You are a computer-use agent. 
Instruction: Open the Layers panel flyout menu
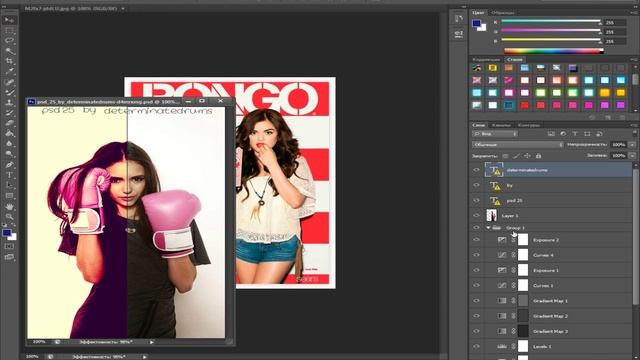pyautogui.click(x=634, y=125)
